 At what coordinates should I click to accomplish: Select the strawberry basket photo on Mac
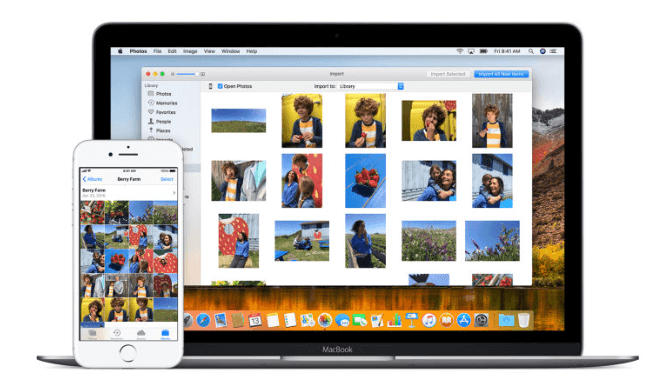click(365, 181)
